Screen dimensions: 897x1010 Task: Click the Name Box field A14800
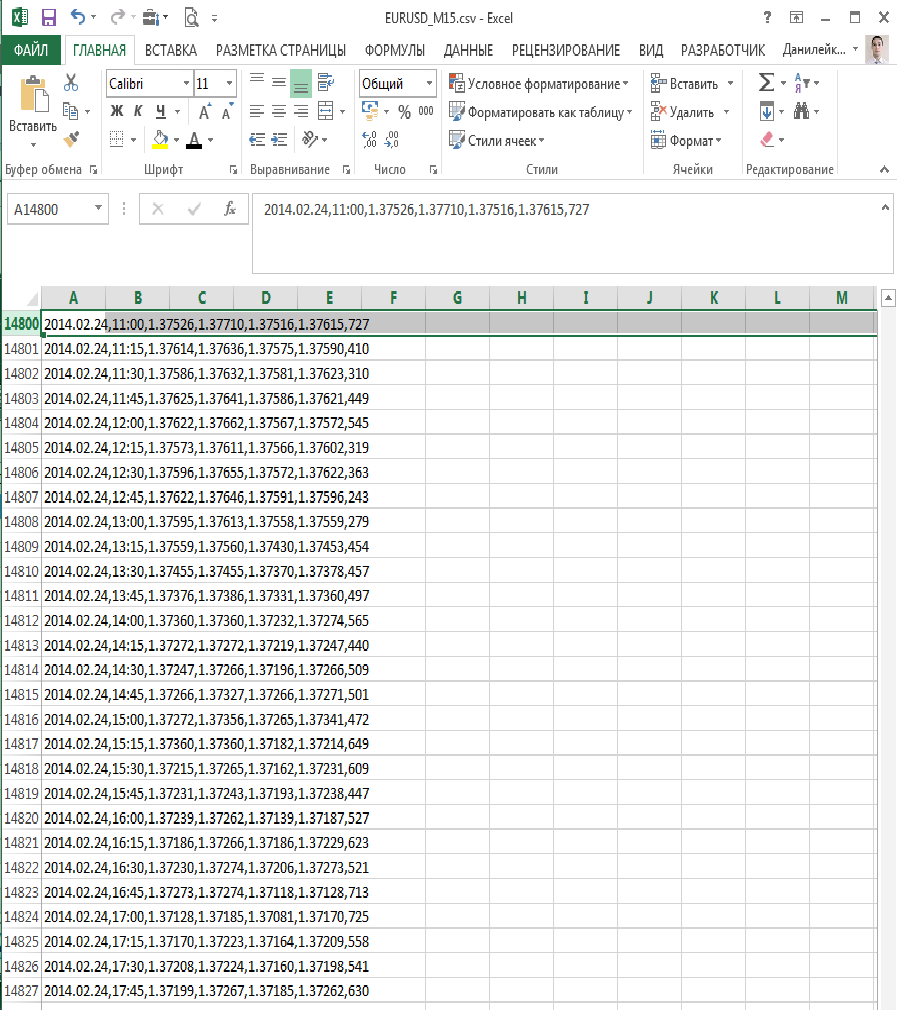[50, 209]
